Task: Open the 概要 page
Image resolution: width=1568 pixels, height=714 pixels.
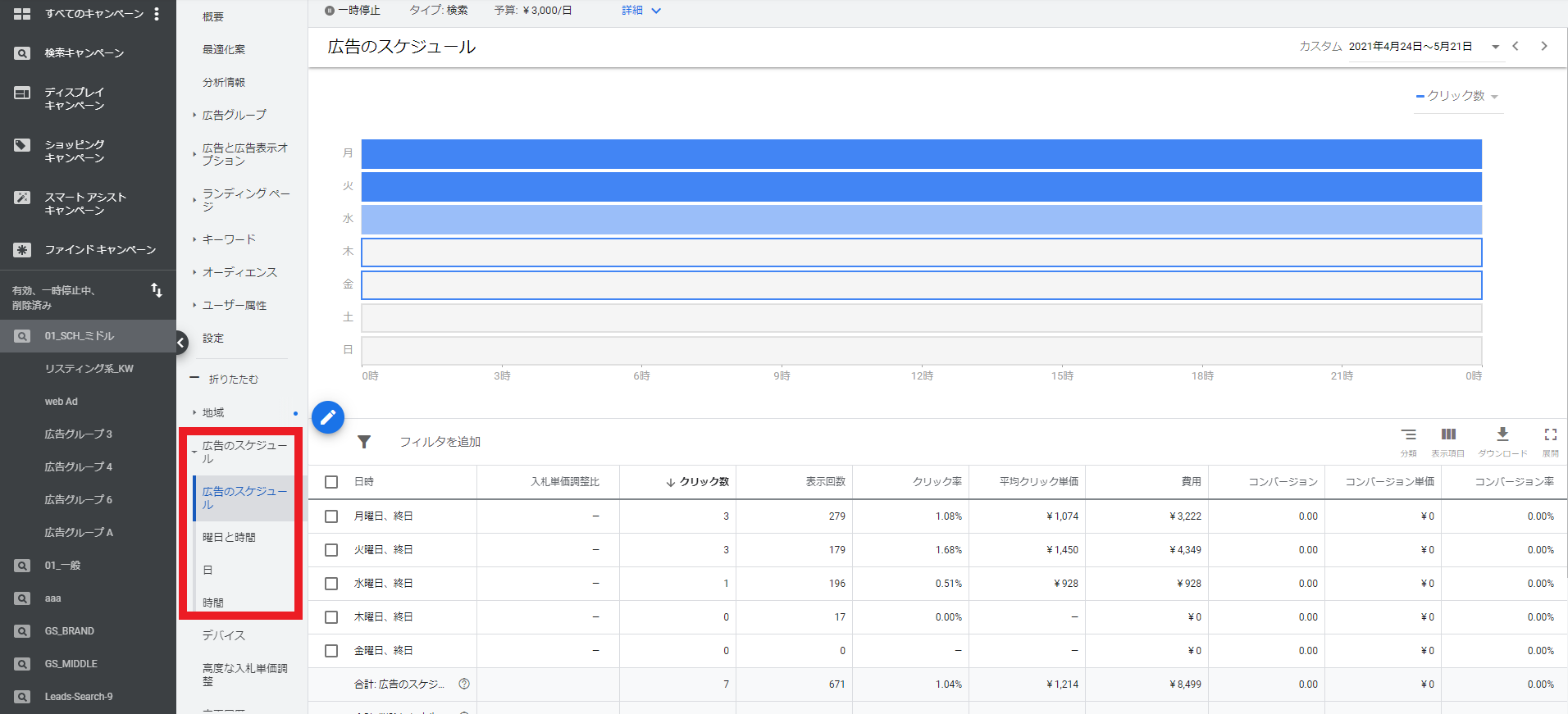Action: tap(213, 16)
